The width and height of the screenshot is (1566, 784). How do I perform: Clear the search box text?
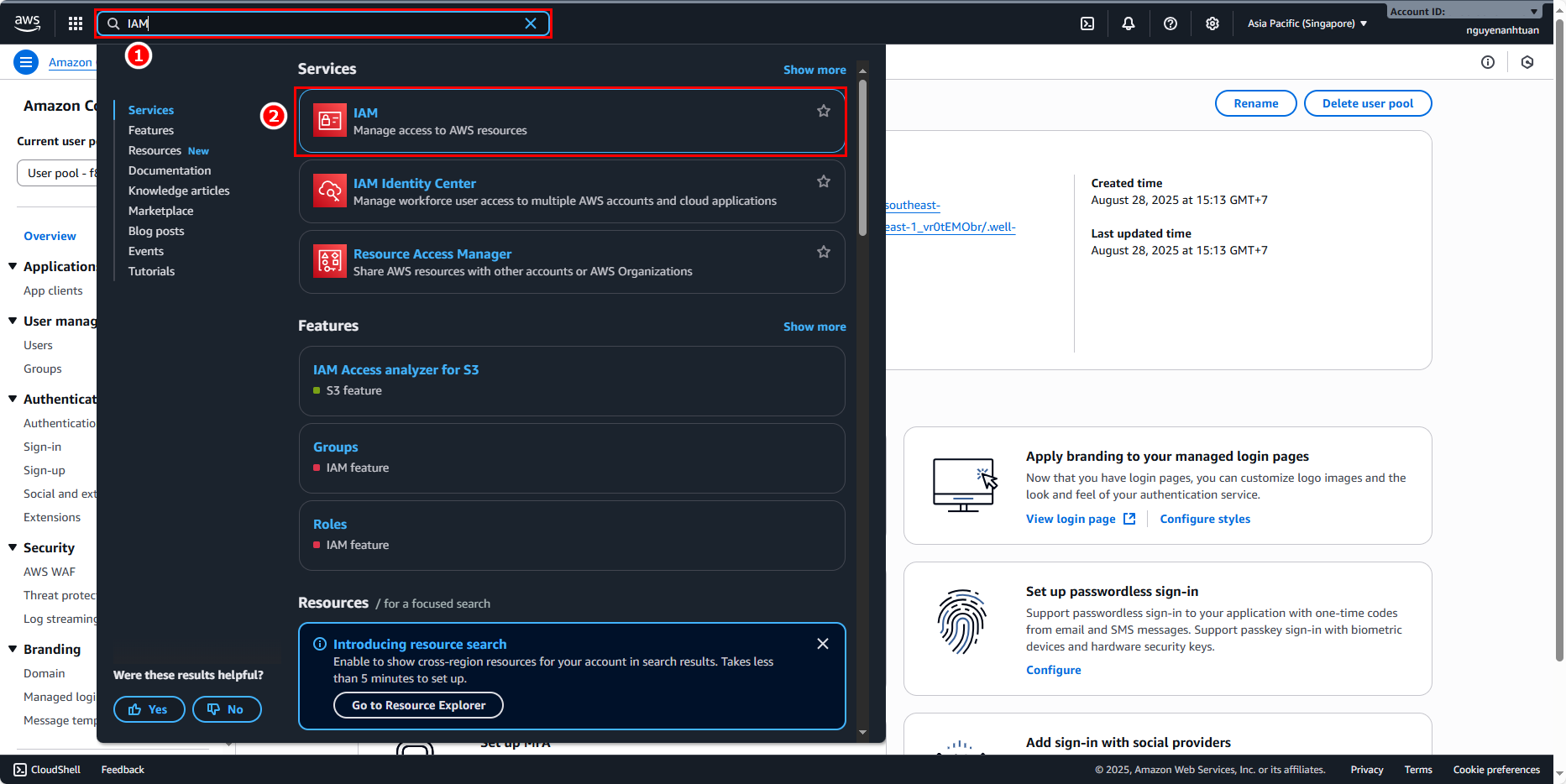[531, 24]
